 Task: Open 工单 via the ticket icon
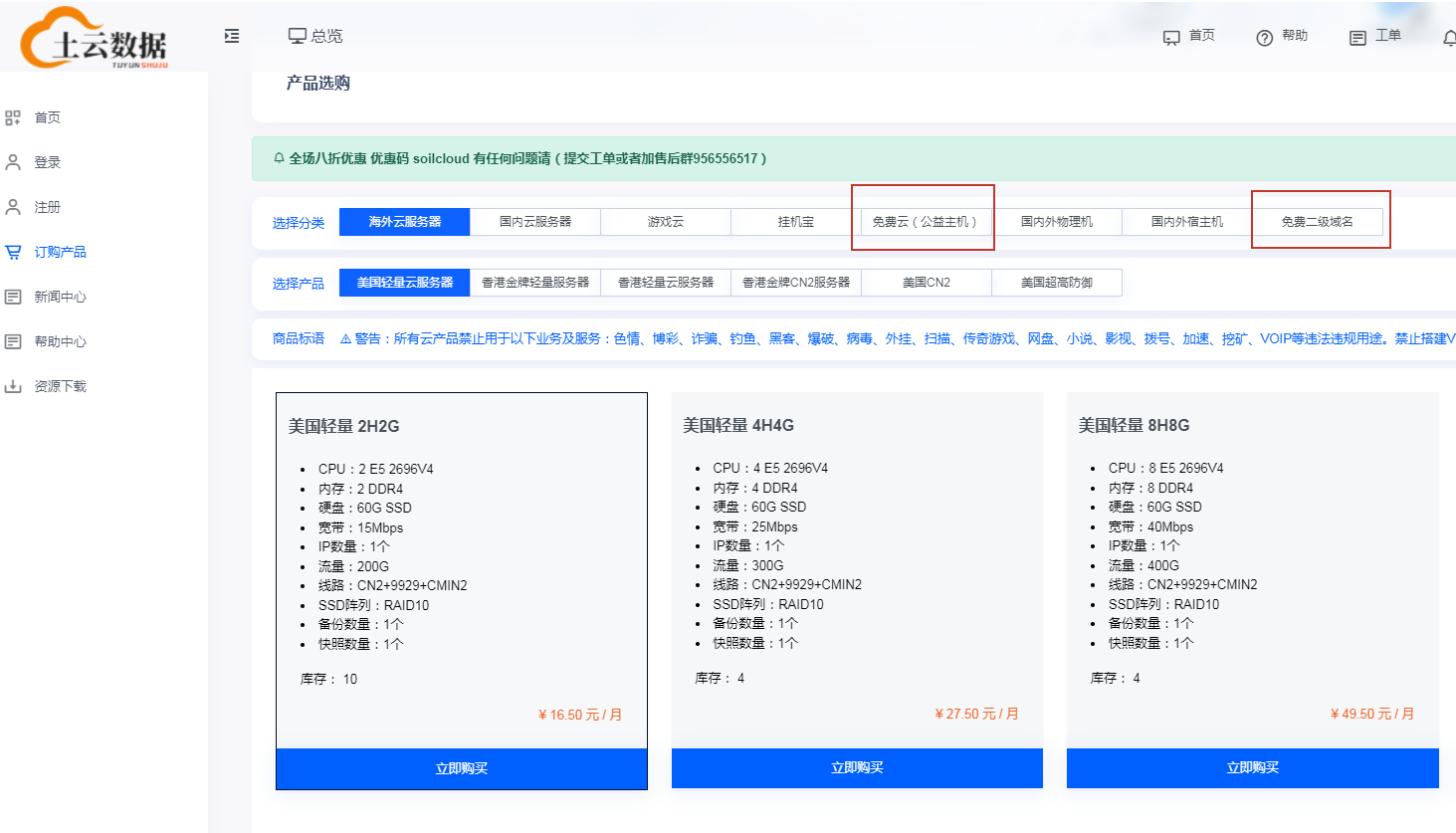[1356, 35]
